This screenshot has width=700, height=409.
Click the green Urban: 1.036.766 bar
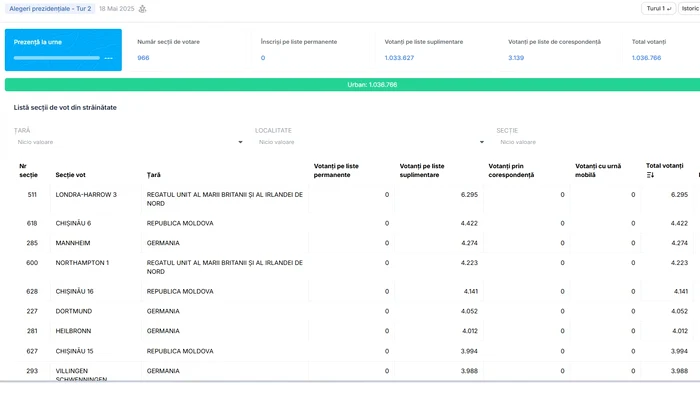click(352, 84)
